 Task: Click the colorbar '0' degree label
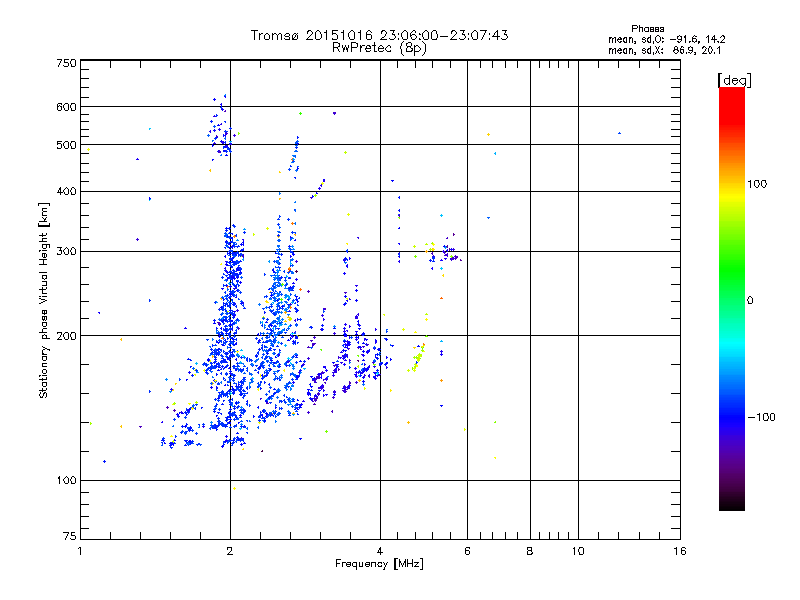(x=749, y=301)
